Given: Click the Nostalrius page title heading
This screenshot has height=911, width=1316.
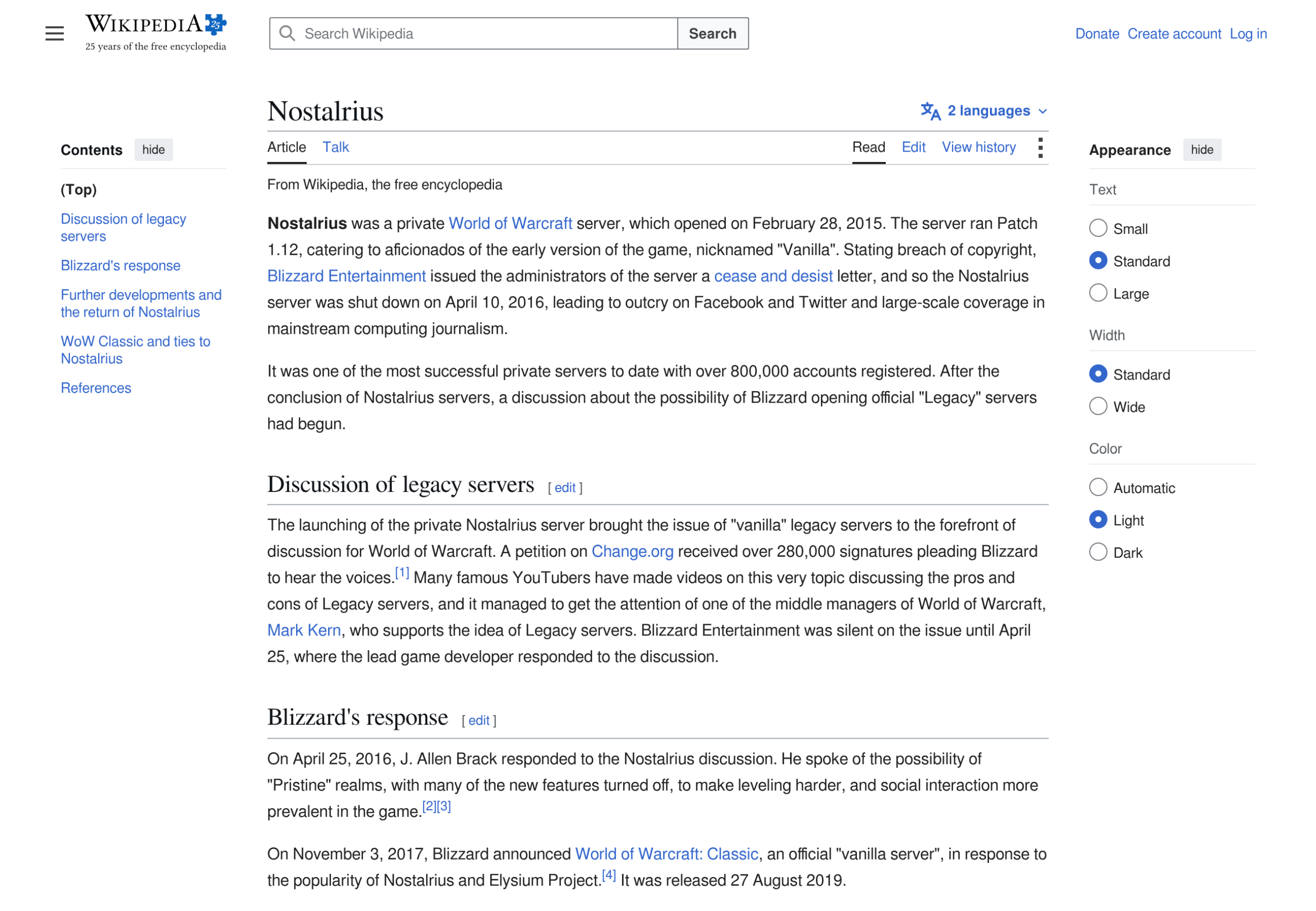Looking at the screenshot, I should pos(325,112).
